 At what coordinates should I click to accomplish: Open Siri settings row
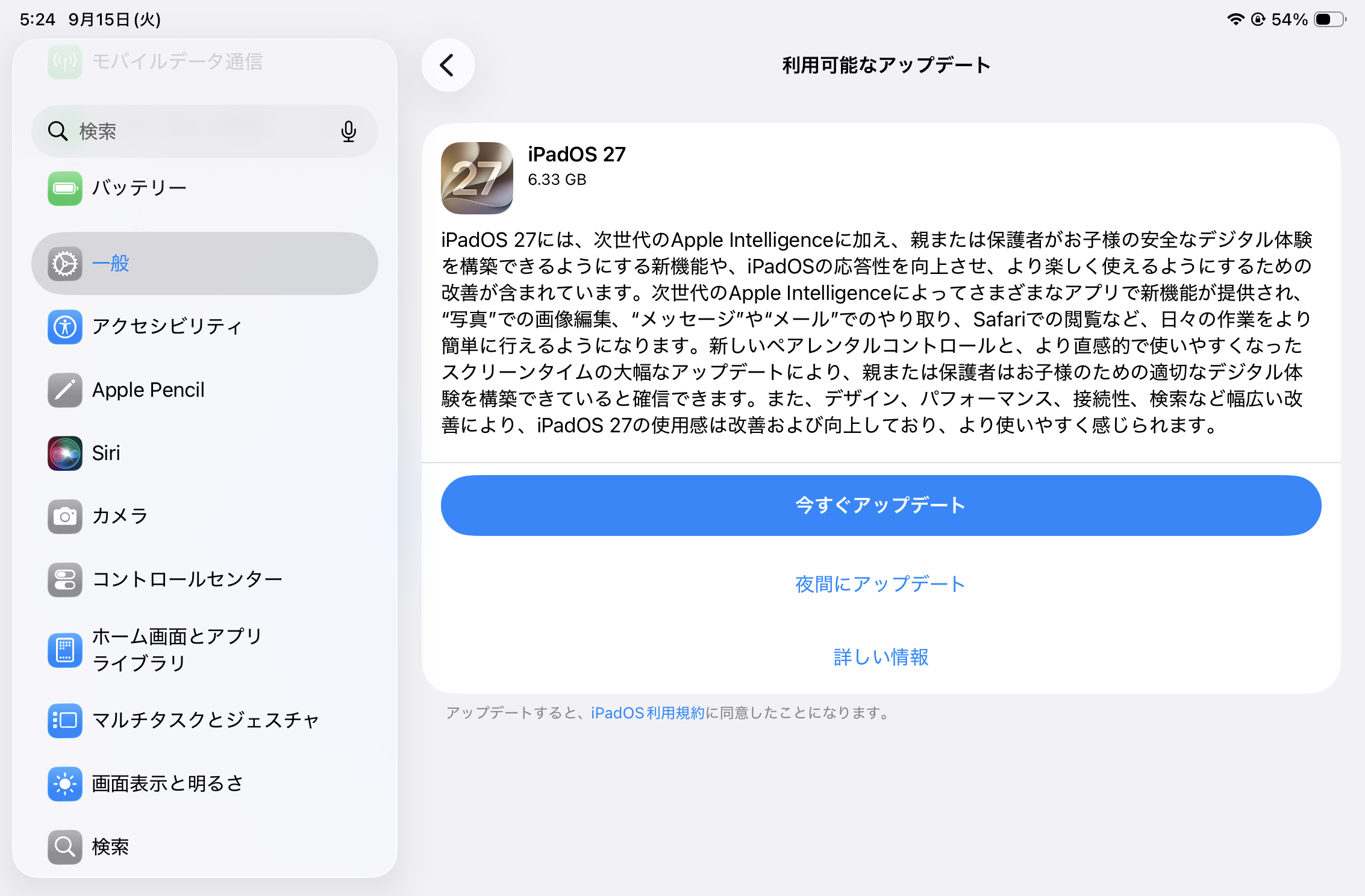(205, 453)
